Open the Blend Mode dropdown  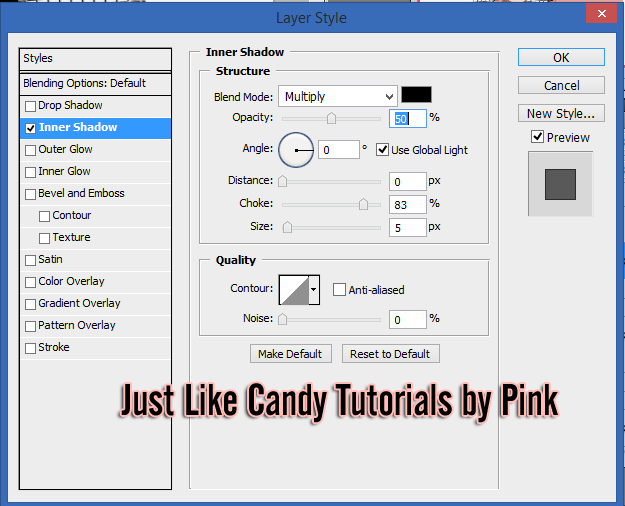pos(338,96)
